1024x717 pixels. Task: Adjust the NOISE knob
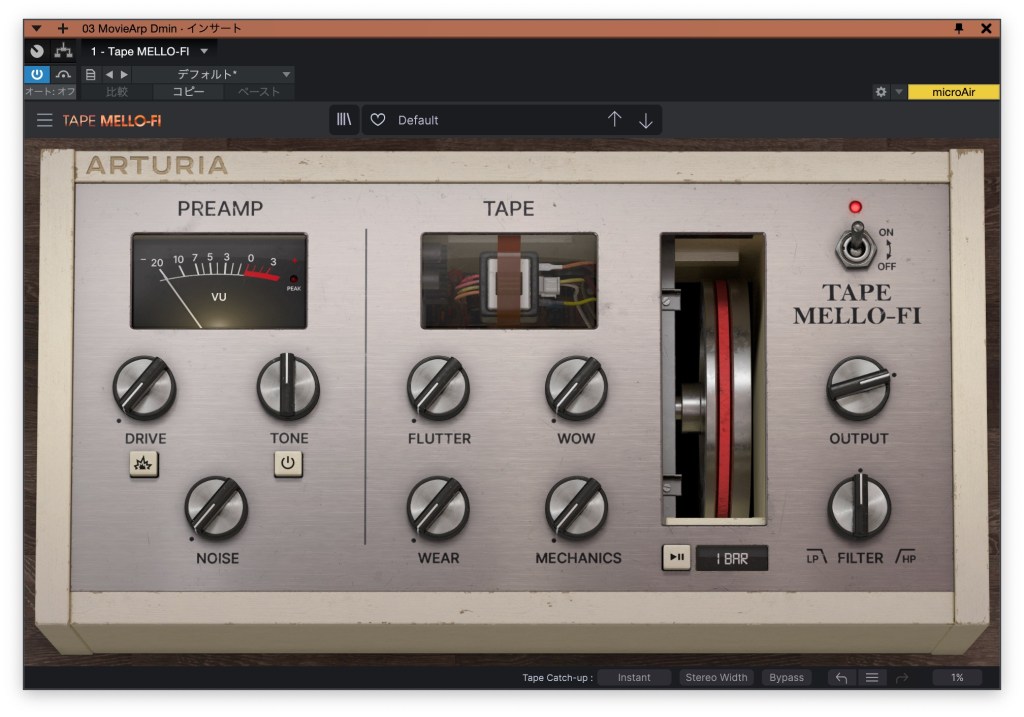pos(216,508)
